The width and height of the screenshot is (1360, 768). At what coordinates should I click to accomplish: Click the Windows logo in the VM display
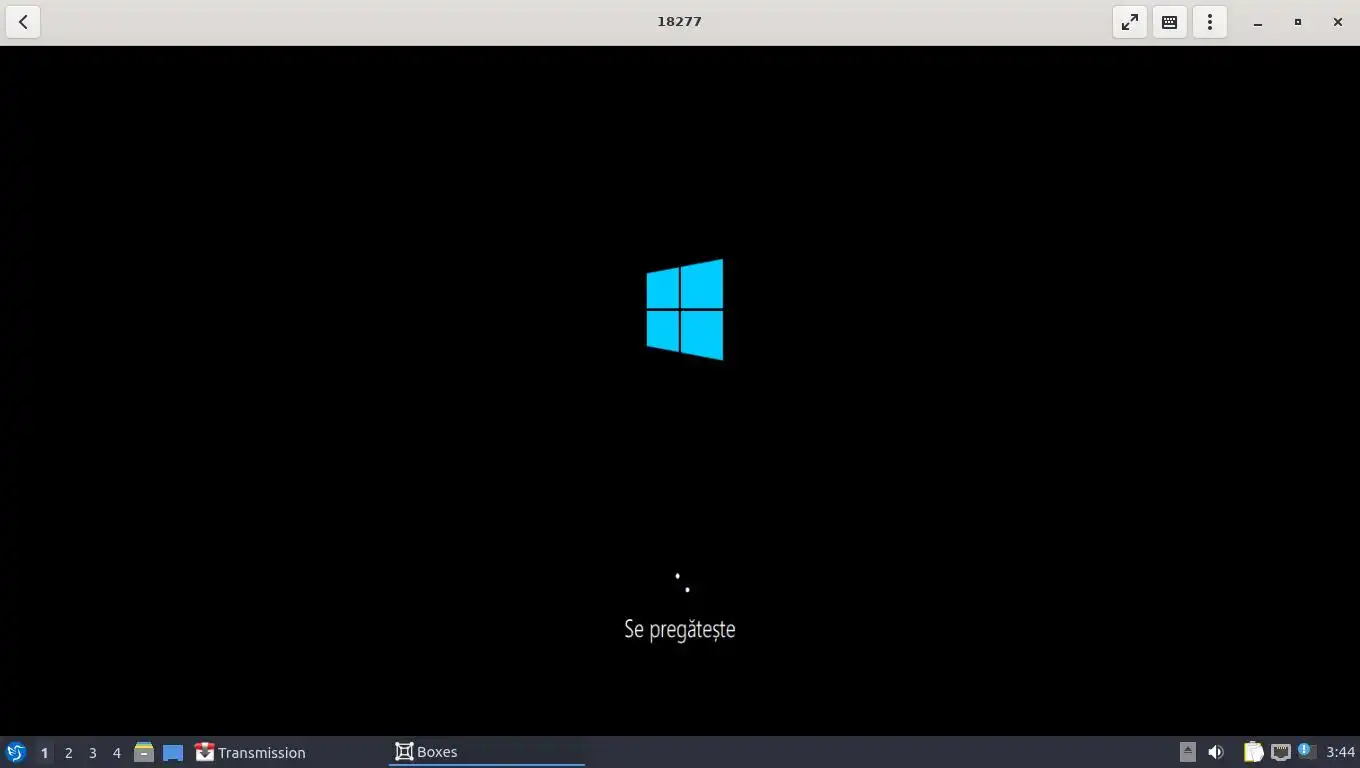click(x=685, y=310)
